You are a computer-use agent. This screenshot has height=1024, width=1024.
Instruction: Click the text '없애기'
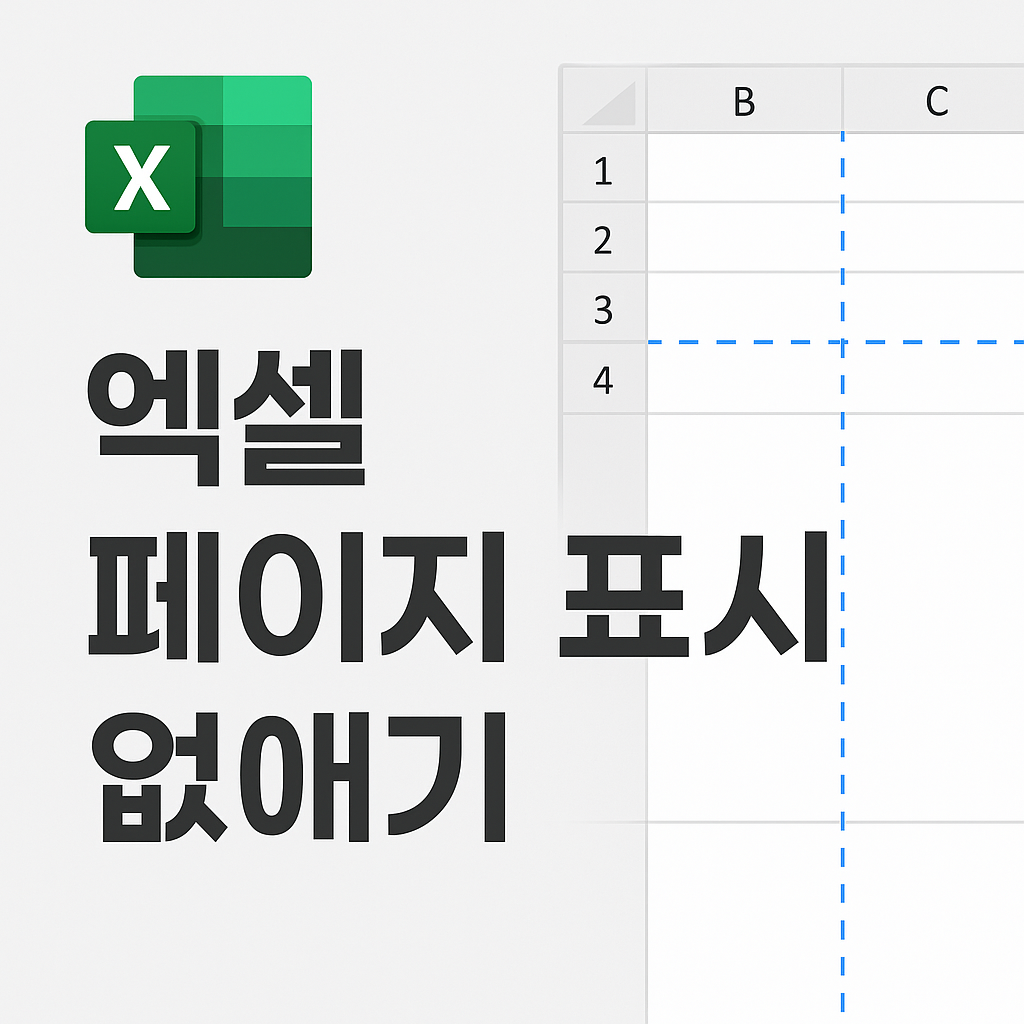click(298, 777)
